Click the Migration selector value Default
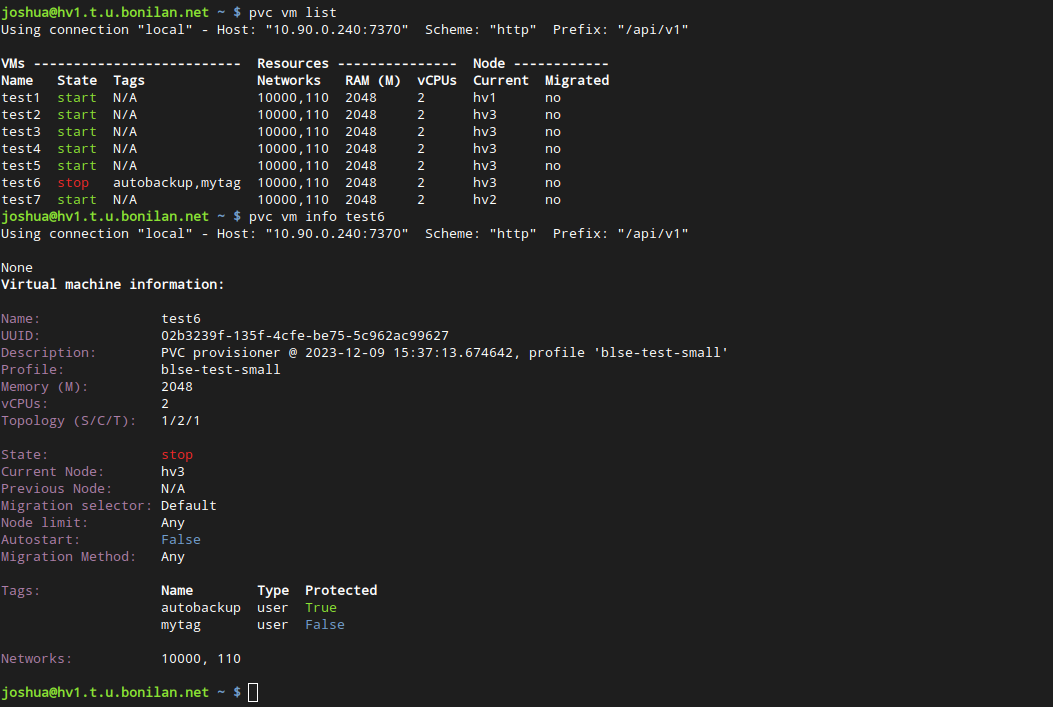This screenshot has width=1053, height=707. [x=188, y=505]
